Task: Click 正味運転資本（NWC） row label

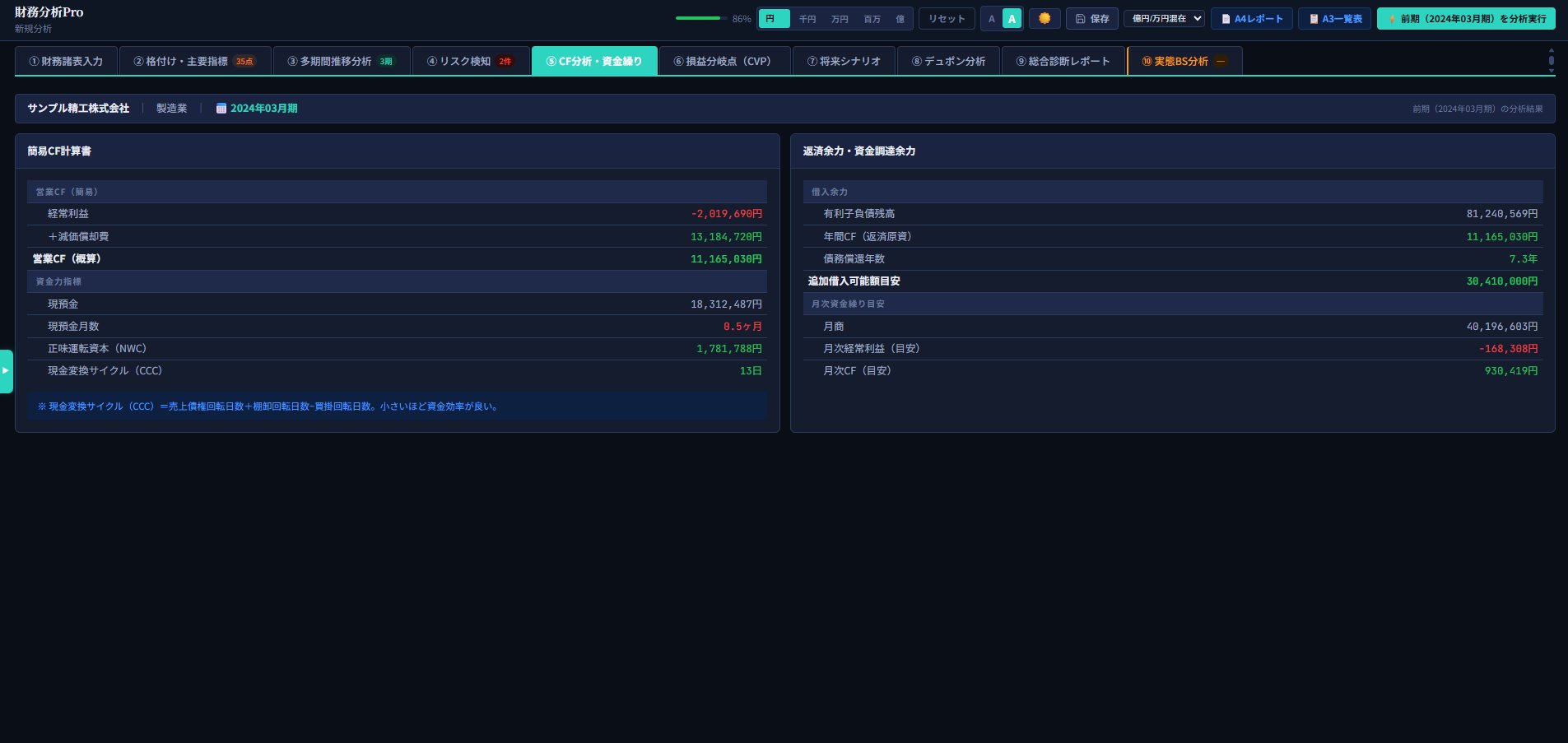Action: 97,349
